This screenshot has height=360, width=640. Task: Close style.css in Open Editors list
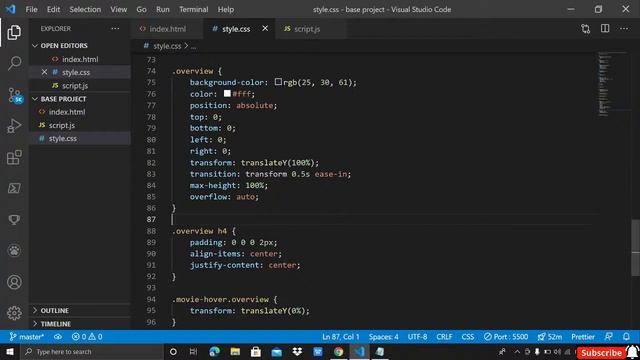44,72
